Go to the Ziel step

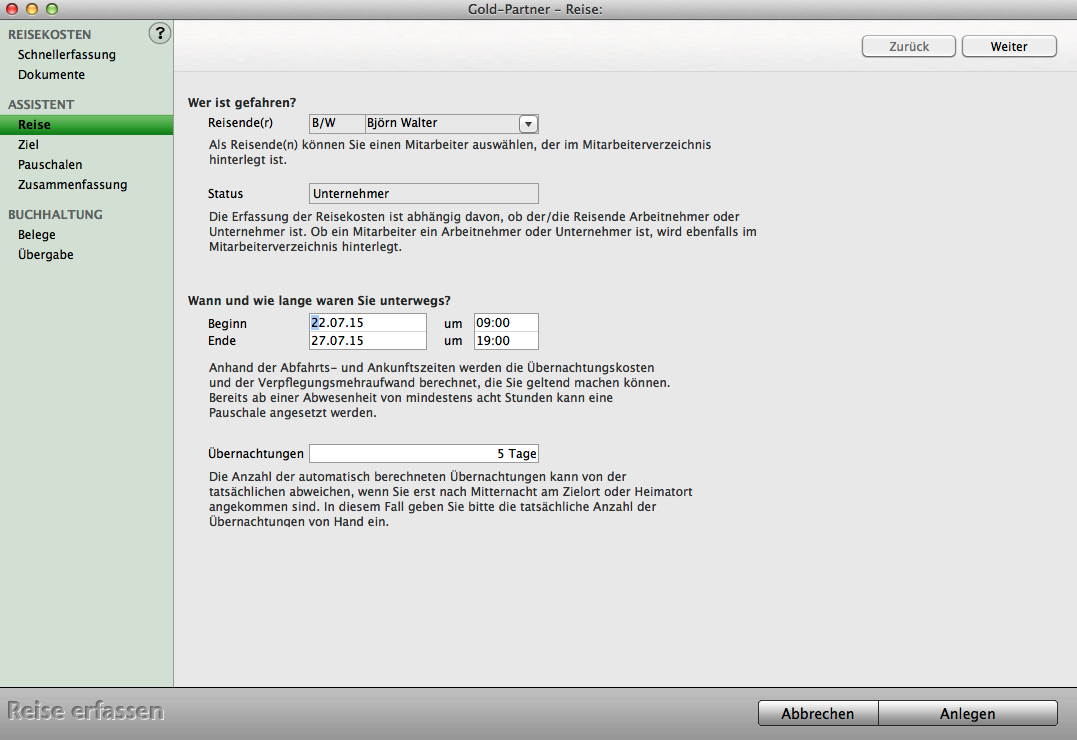click(x=28, y=145)
